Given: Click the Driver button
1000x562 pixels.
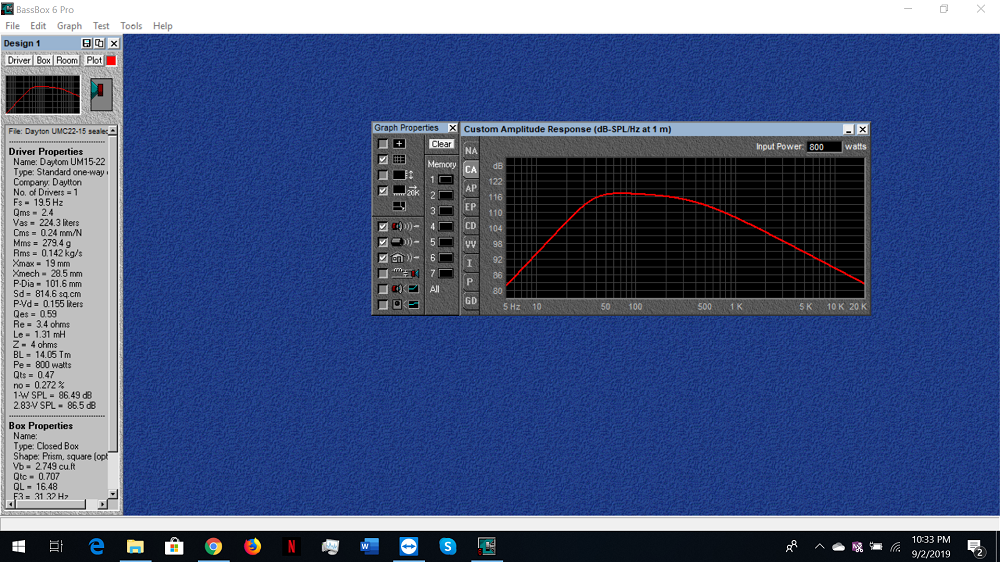Looking at the screenshot, I should (19, 61).
